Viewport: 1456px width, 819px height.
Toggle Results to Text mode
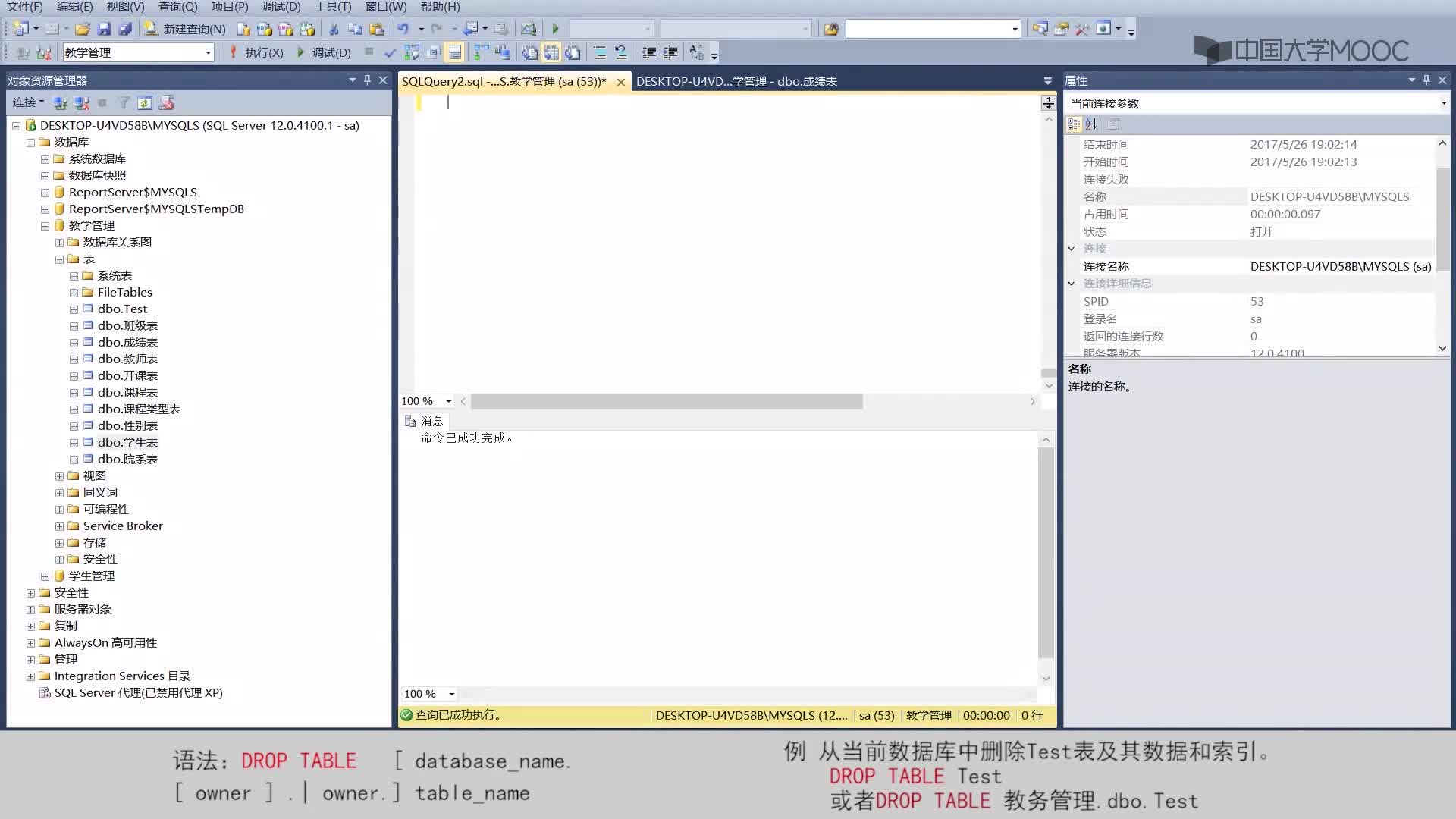pos(530,52)
